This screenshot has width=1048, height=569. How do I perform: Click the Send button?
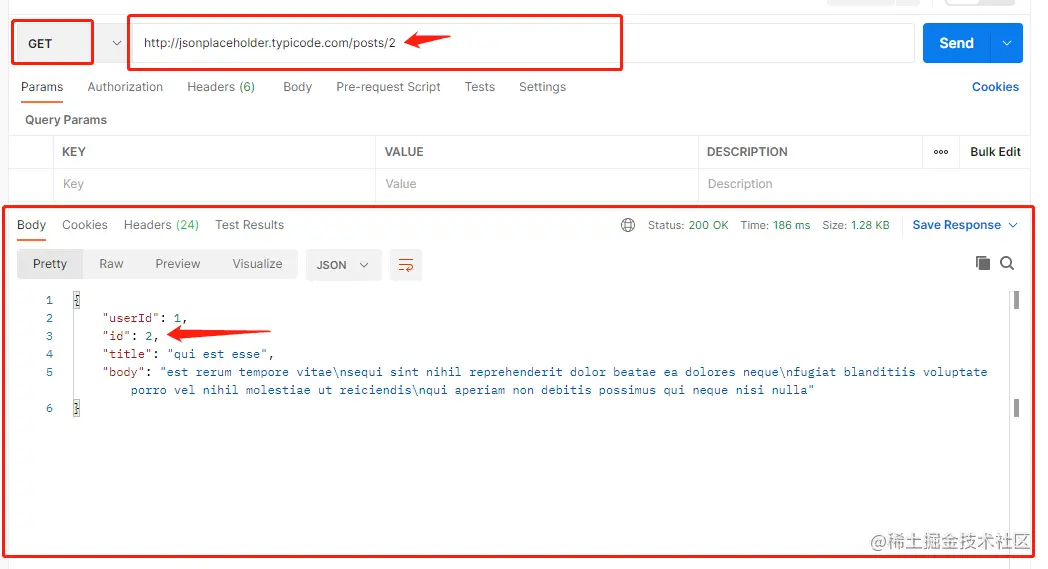point(956,43)
